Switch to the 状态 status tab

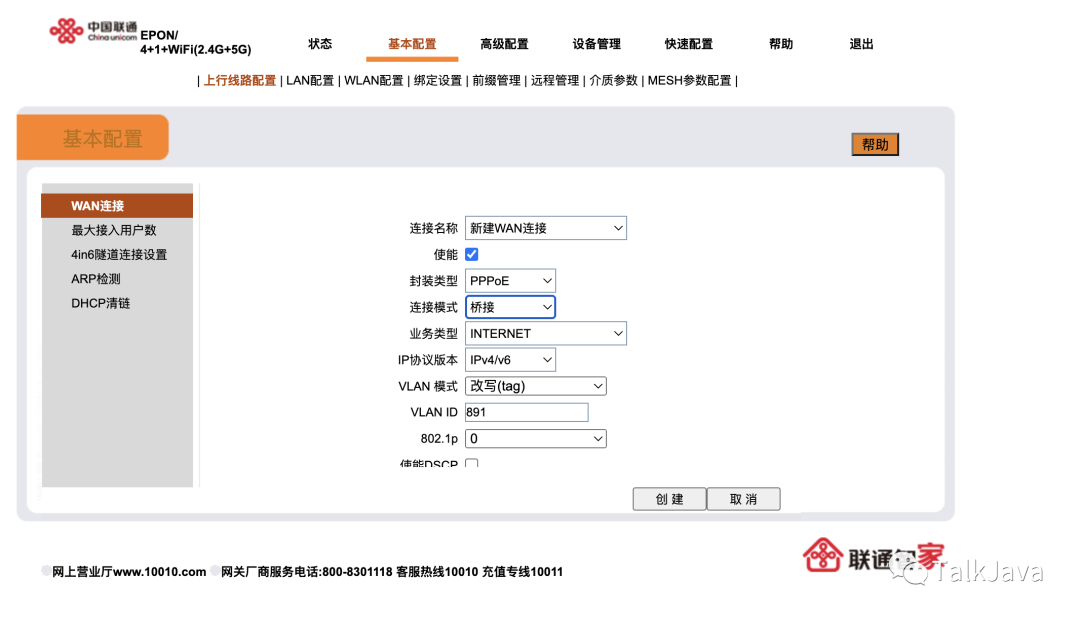[x=319, y=44]
